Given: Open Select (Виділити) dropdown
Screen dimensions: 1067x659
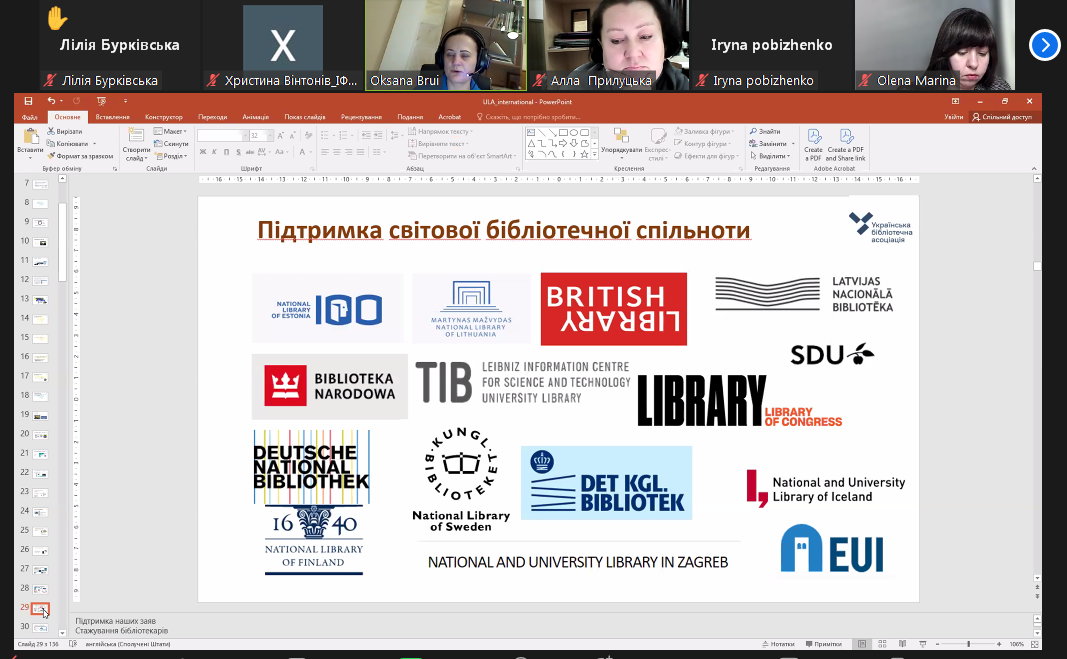Looking at the screenshot, I should 770,156.
